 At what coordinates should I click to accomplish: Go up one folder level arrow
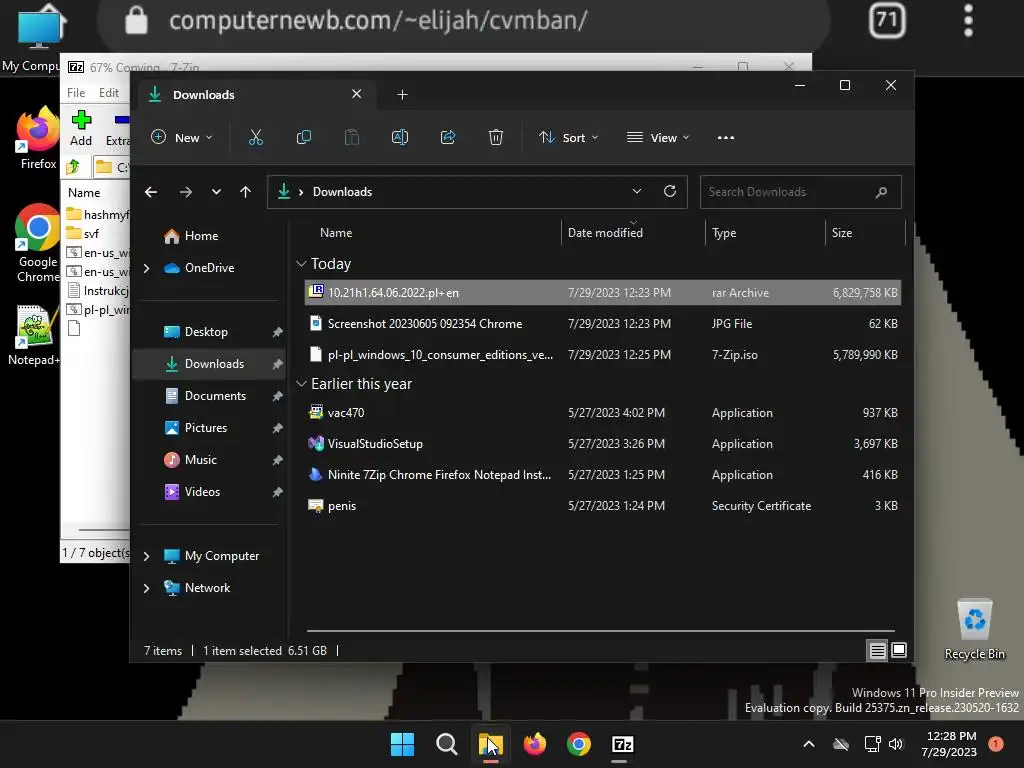(x=245, y=192)
